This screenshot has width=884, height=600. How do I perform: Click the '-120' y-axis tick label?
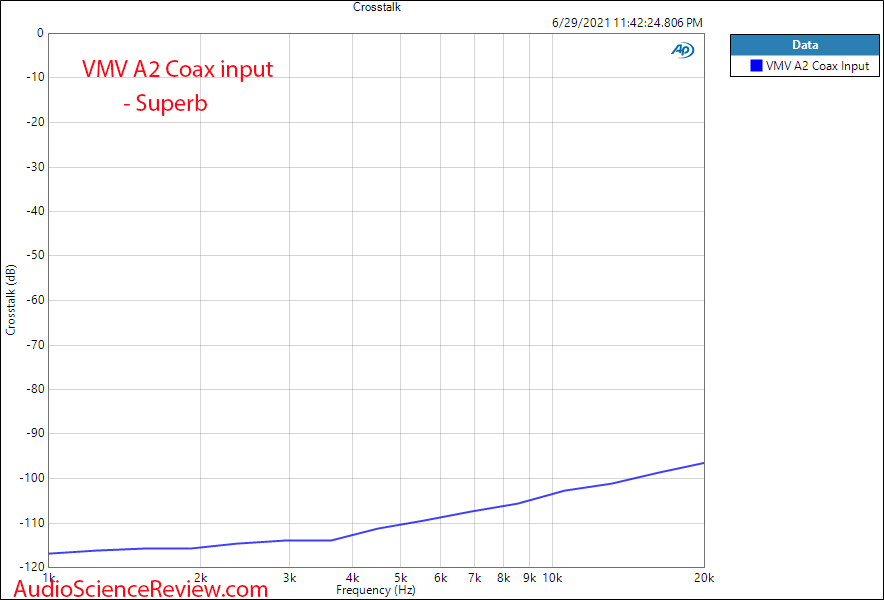point(32,567)
